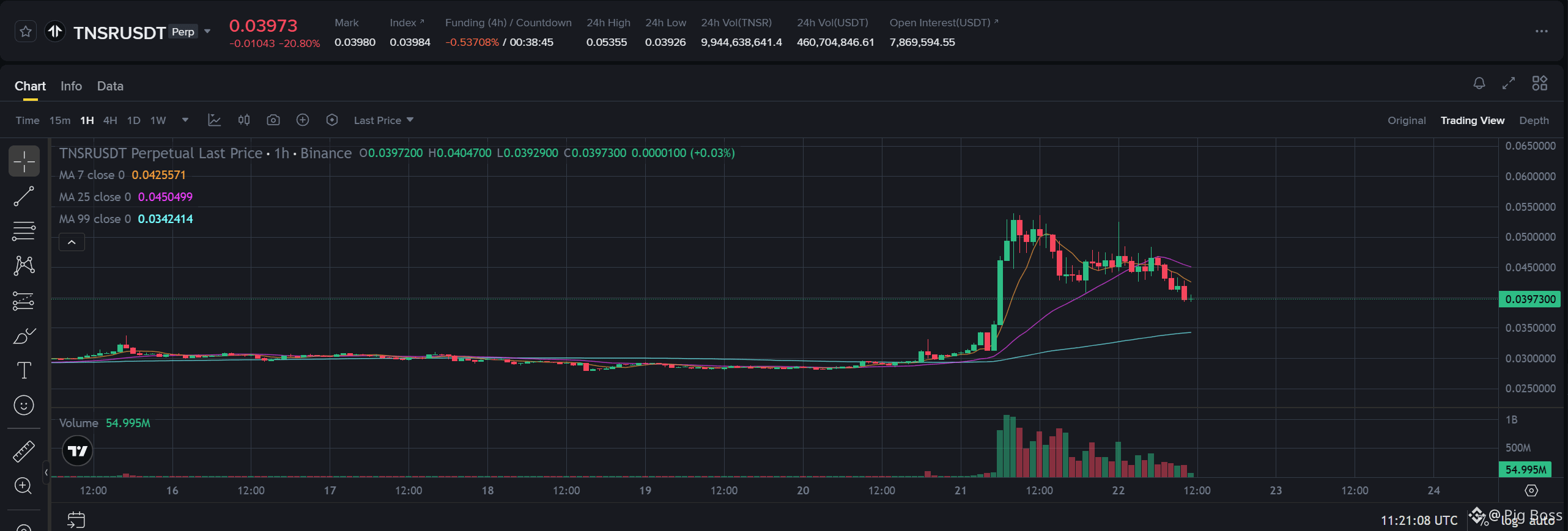Select the brush drawing tool
The height and width of the screenshot is (531, 1568).
(24, 335)
